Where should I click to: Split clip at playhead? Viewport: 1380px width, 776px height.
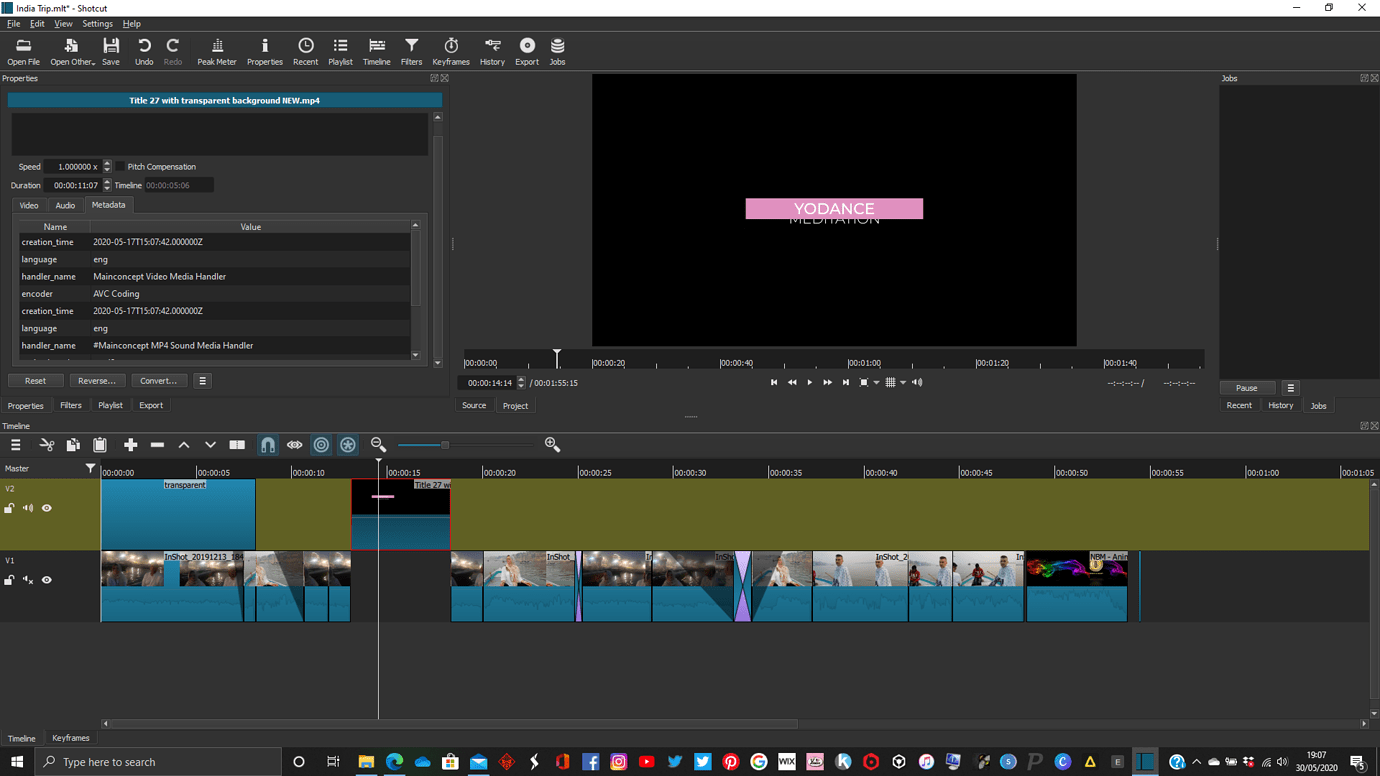point(237,445)
